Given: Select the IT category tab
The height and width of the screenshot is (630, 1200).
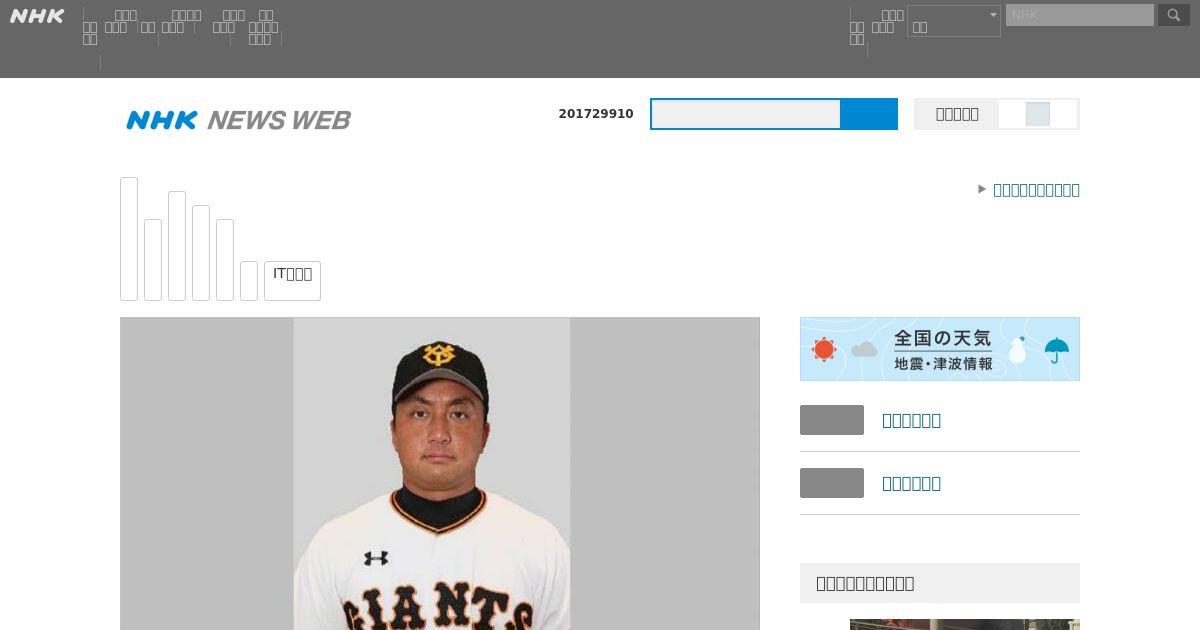Looking at the screenshot, I should (292, 280).
